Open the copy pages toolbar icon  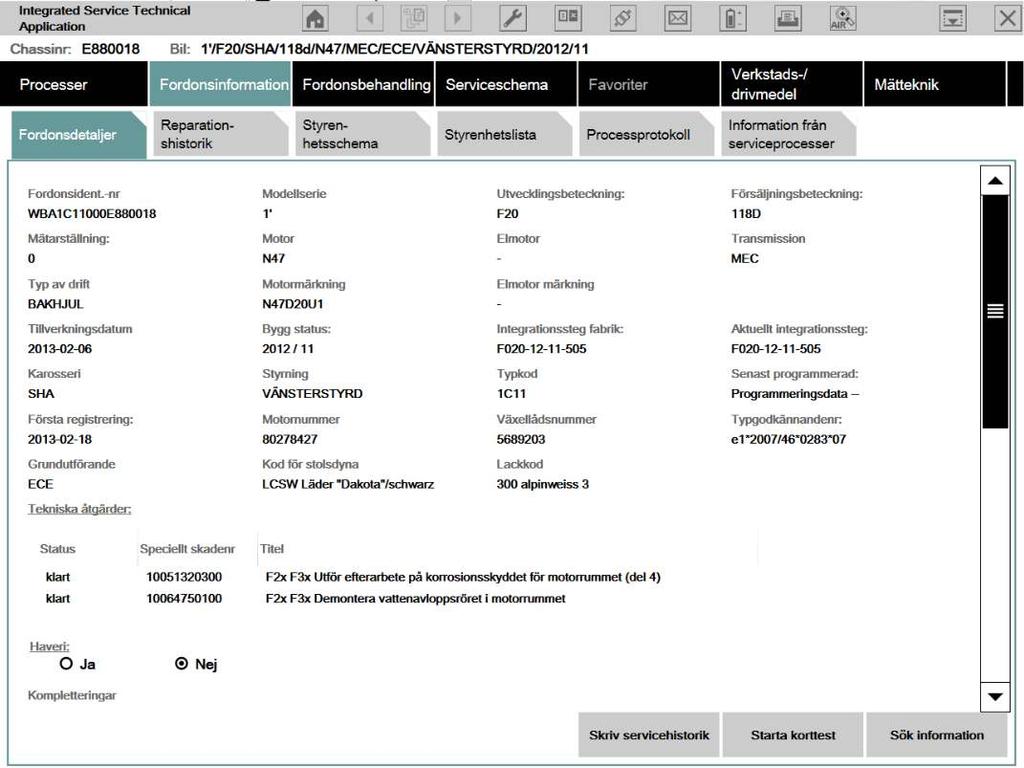pyautogui.click(x=413, y=18)
